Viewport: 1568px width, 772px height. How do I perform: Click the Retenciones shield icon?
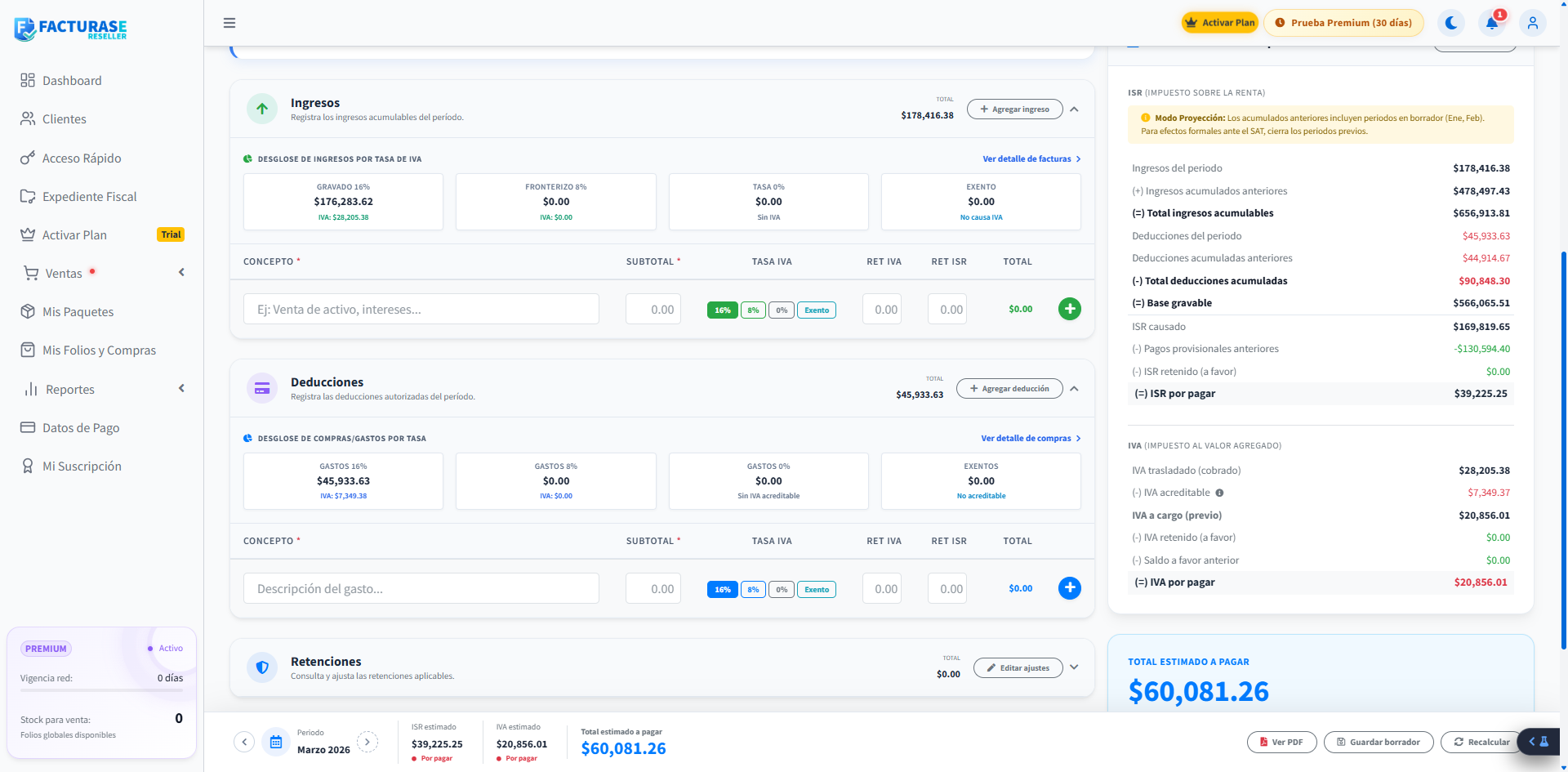(x=262, y=667)
